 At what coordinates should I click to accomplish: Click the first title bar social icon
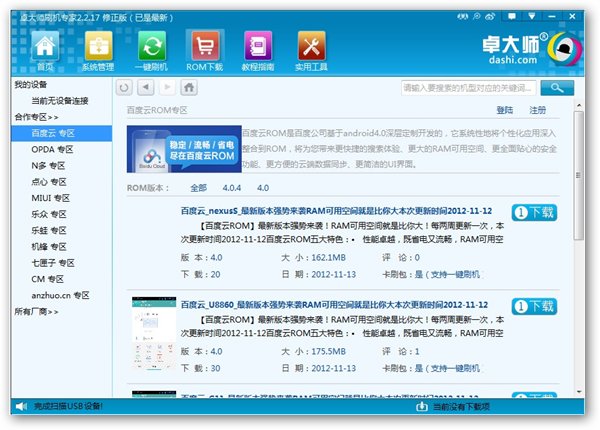pyautogui.click(x=463, y=16)
